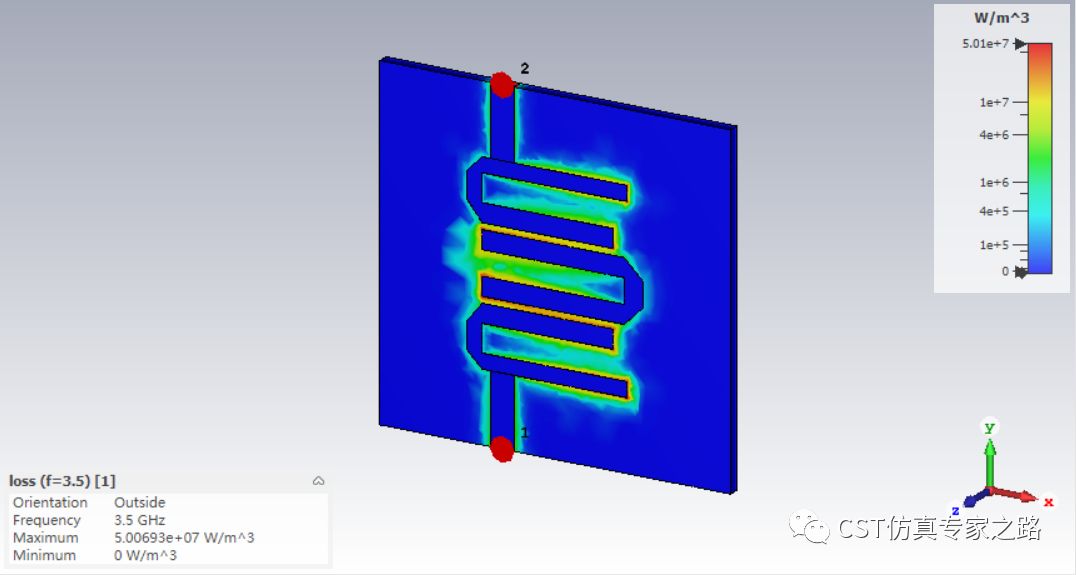Viewport: 1076px width, 575px height.
Task: Click the 'loss (f=3.5) [1]' panel title
Action: click(x=62, y=481)
